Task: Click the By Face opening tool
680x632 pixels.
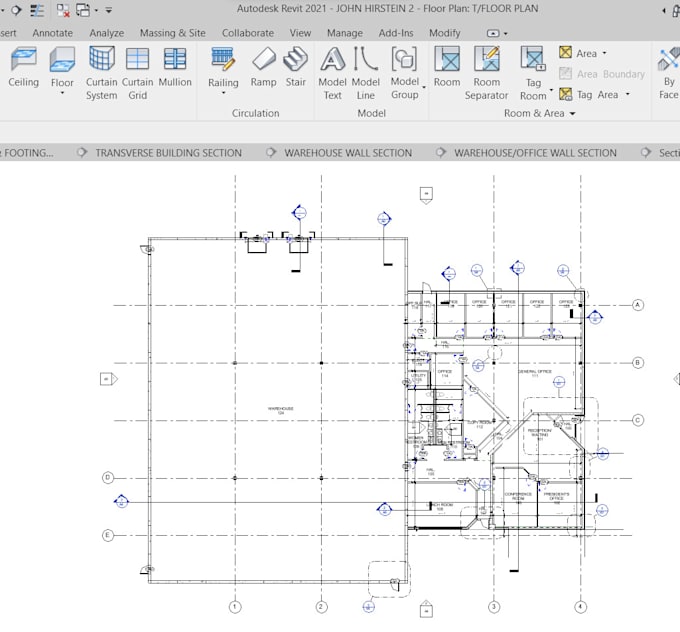Action: (668, 74)
